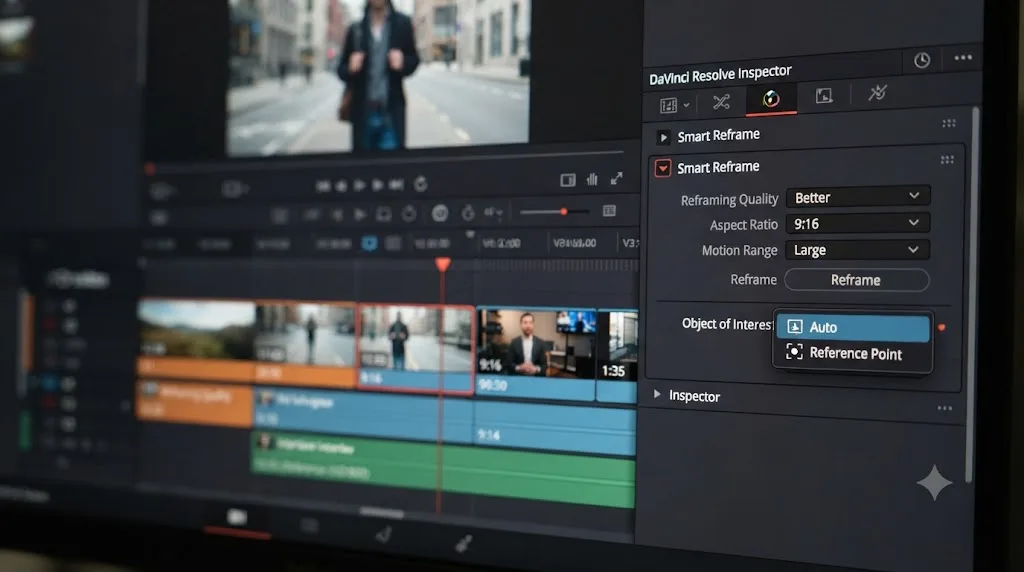The image size is (1024, 572).
Task: Collapse the open Smart Reframe section
Action: pyautogui.click(x=662, y=168)
